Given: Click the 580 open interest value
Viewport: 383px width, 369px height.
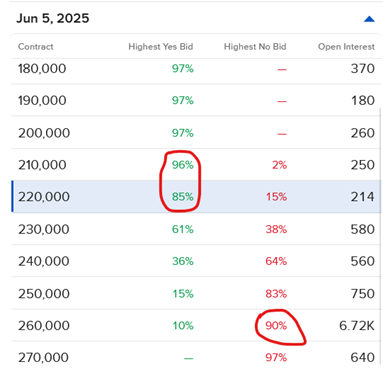Looking at the screenshot, I should coord(362,229).
